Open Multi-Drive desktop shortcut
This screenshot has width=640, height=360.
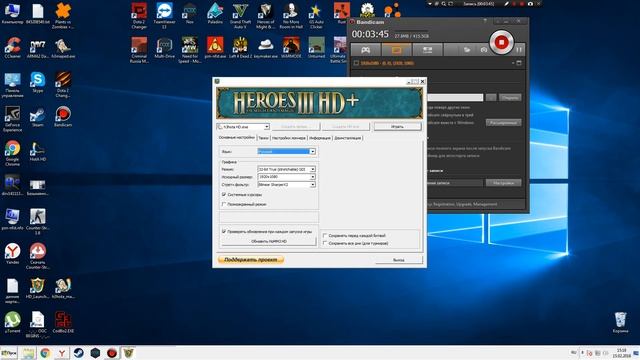click(164, 48)
